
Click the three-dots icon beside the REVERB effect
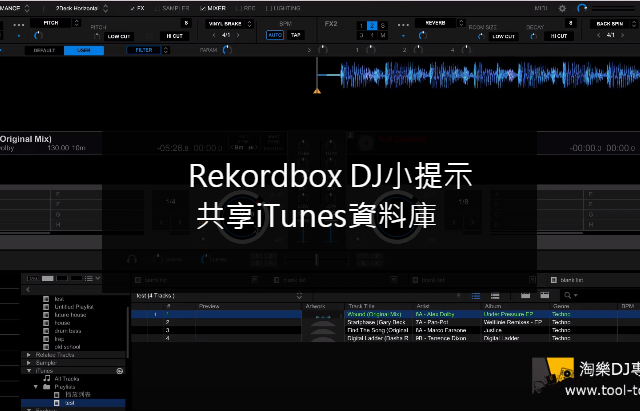tap(403, 24)
